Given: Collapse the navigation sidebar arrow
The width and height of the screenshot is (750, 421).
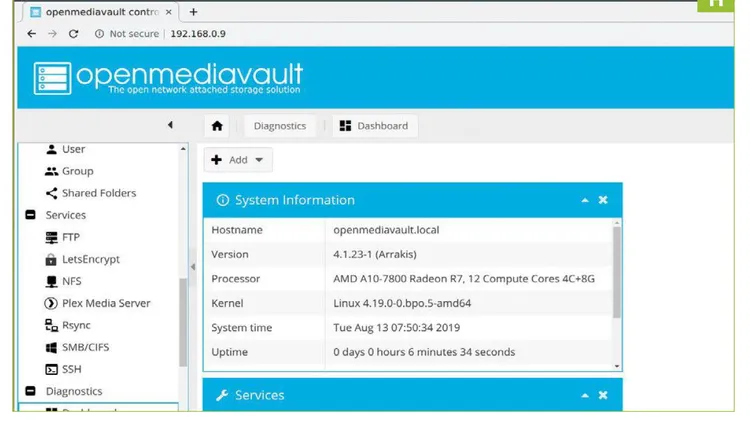Looking at the screenshot, I should (x=170, y=125).
